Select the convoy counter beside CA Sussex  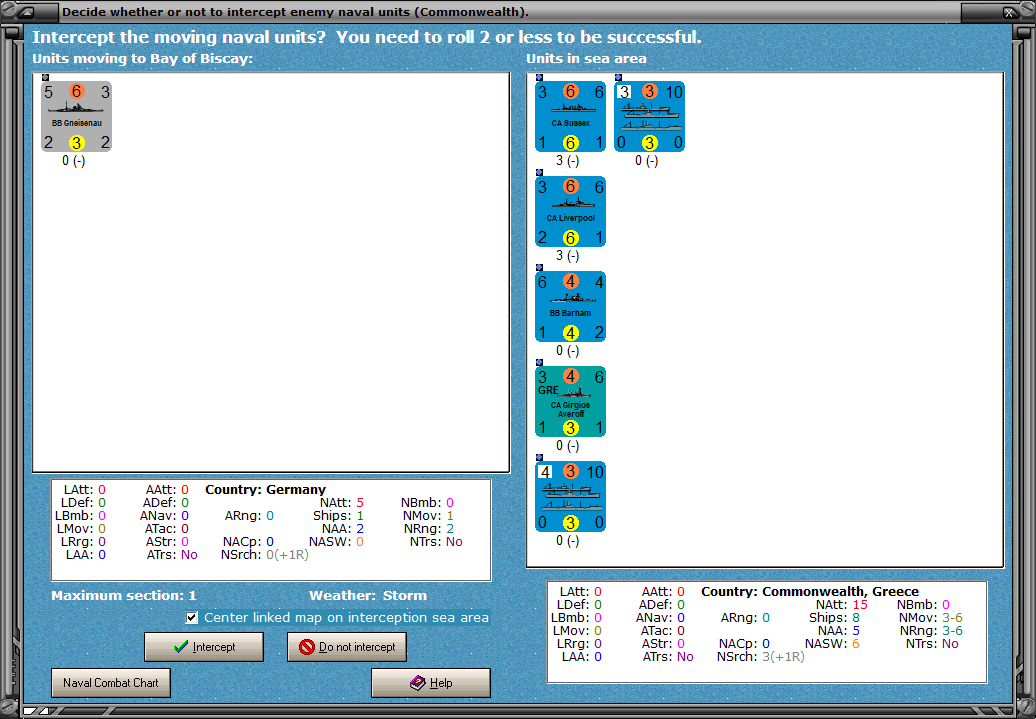pos(649,117)
